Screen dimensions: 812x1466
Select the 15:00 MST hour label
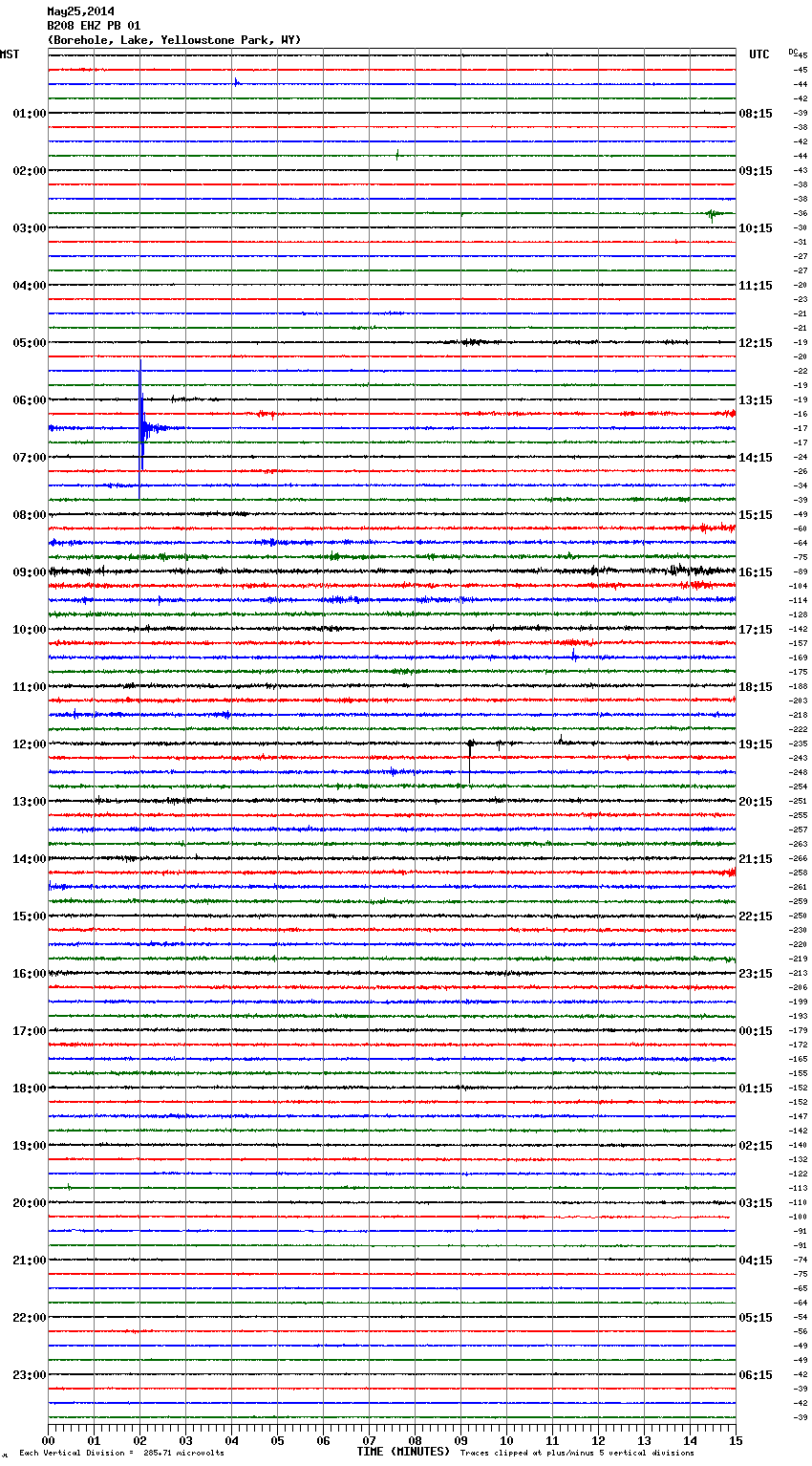tap(30, 916)
